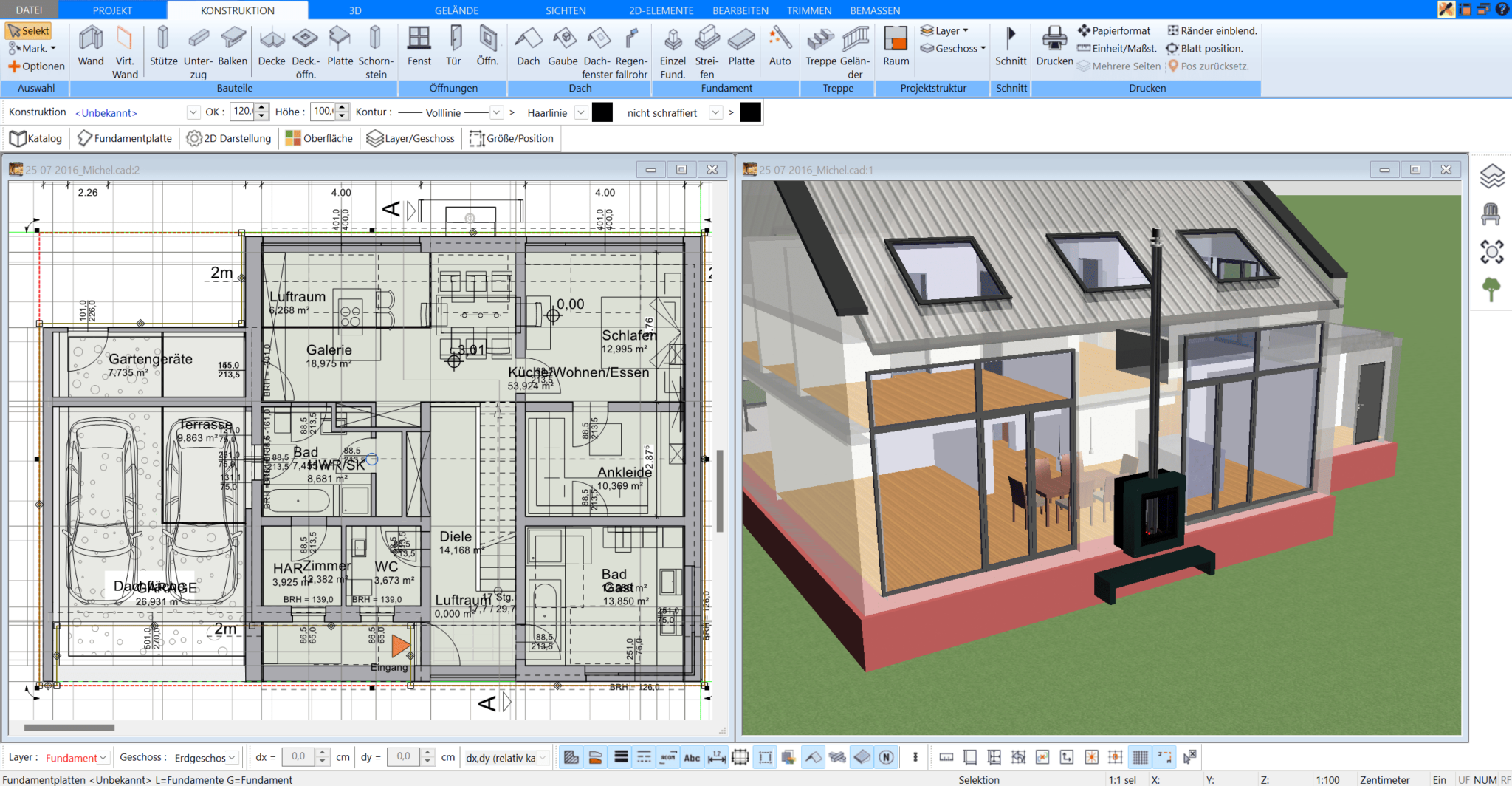Expand the Kontur Volllinie line style dropdown
Screen dimensions: 1512x786
[497, 112]
